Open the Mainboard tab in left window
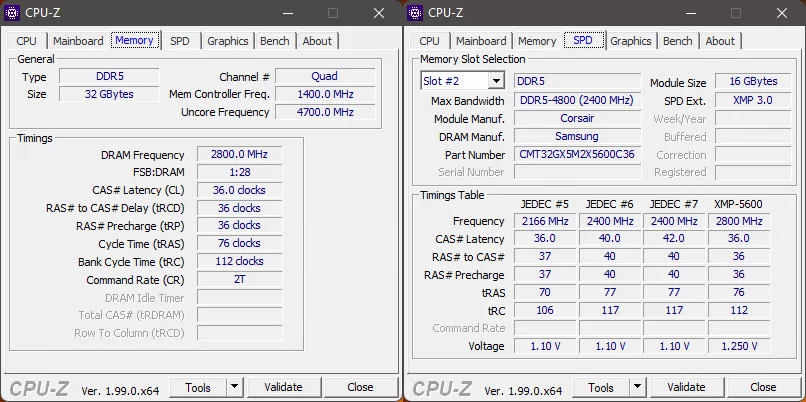Viewport: 806px width, 402px height. coord(78,41)
